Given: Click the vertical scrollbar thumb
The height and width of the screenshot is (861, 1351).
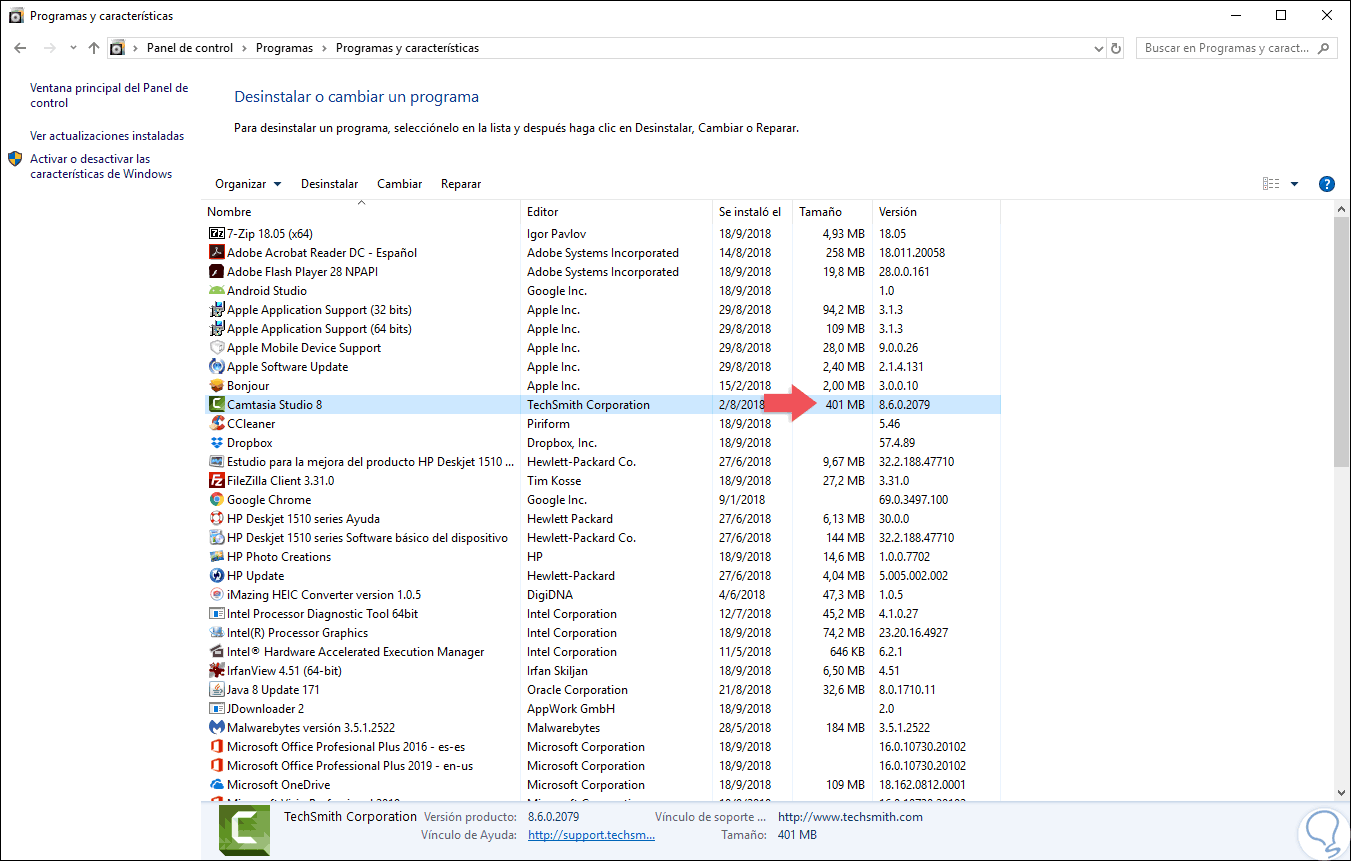Looking at the screenshot, I should [1342, 342].
